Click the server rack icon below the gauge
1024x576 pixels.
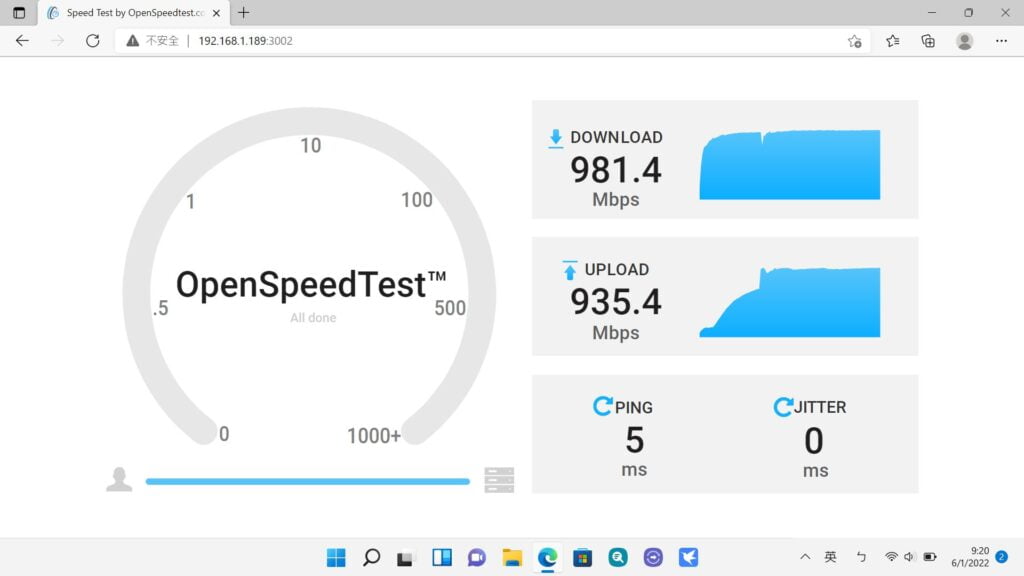point(499,480)
